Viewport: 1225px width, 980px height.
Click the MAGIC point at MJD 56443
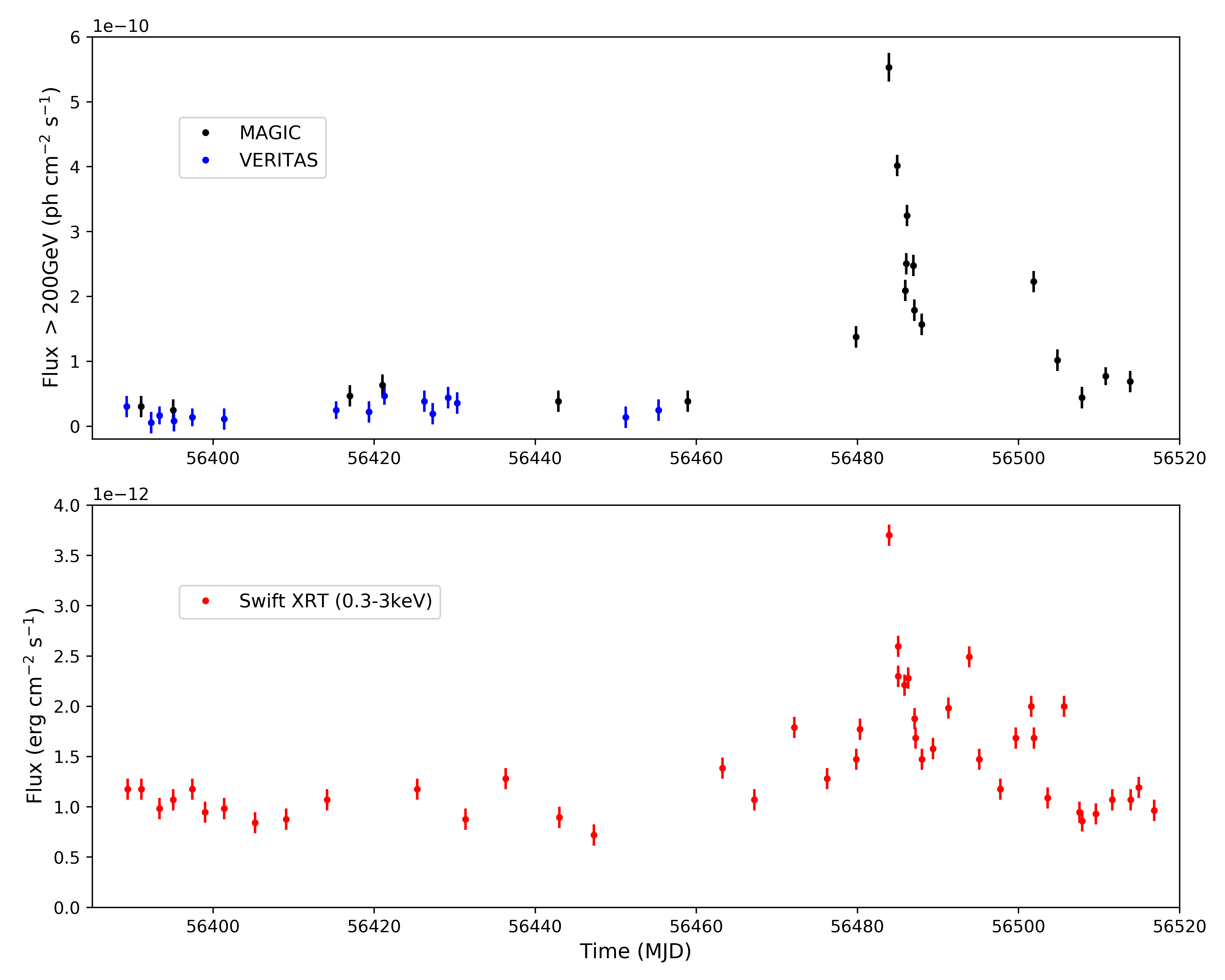559,401
